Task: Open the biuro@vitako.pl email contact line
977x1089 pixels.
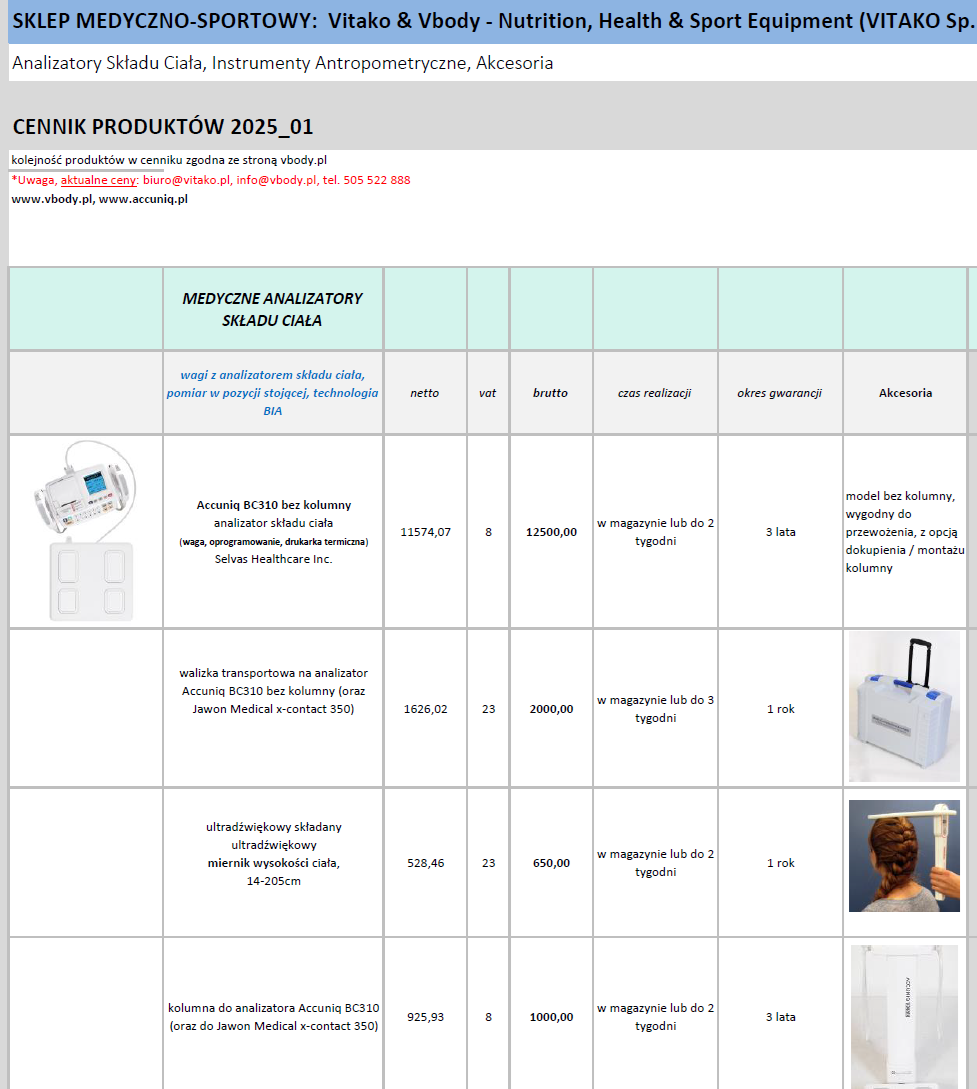Action: (211, 180)
